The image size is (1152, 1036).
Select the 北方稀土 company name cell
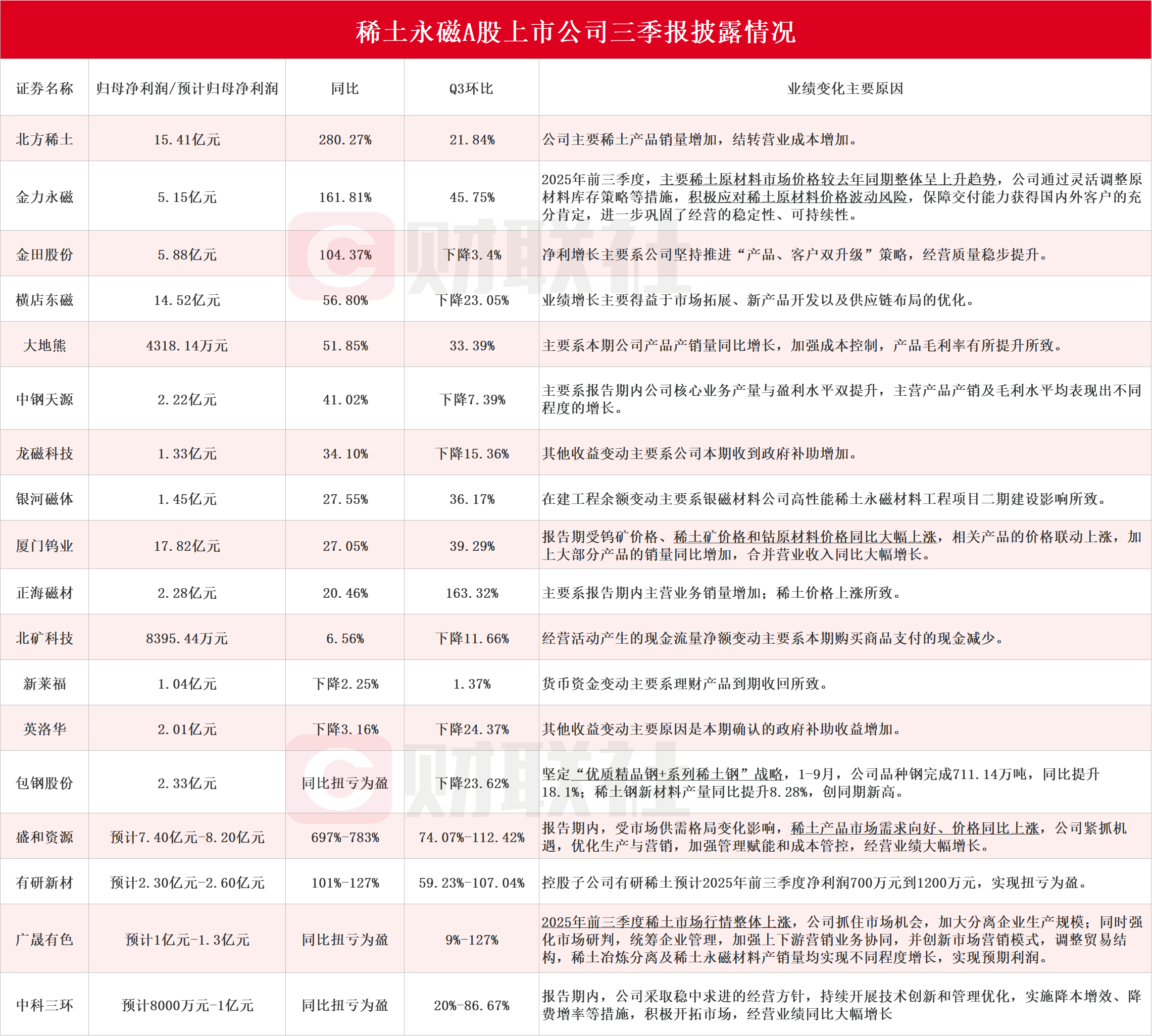[44, 139]
